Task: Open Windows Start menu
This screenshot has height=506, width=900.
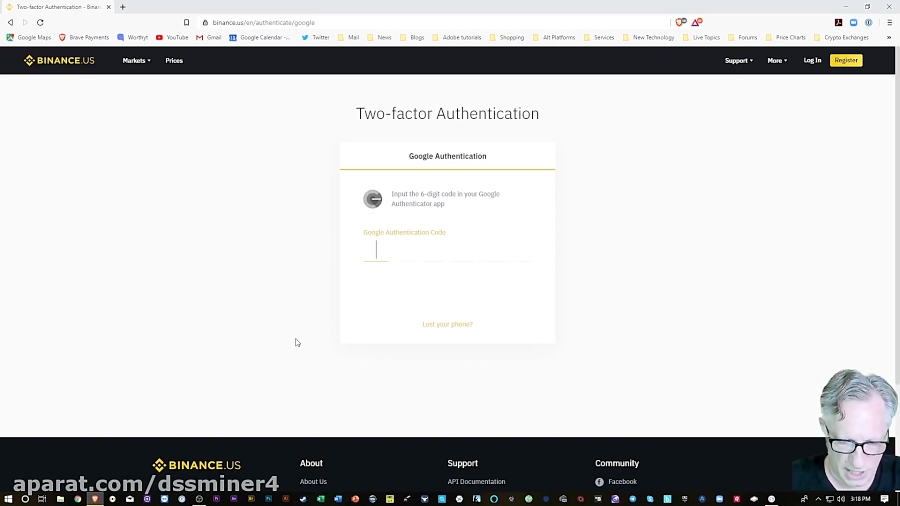Action: (8, 499)
